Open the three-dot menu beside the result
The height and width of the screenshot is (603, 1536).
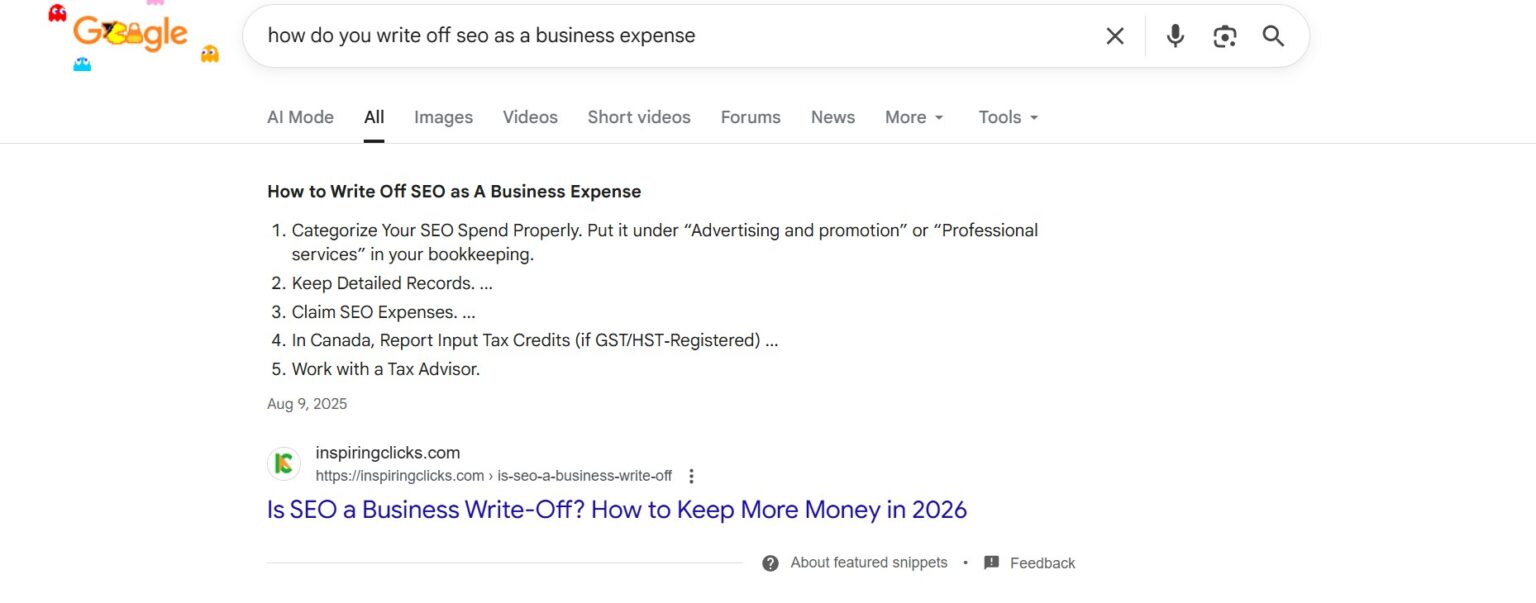click(691, 476)
